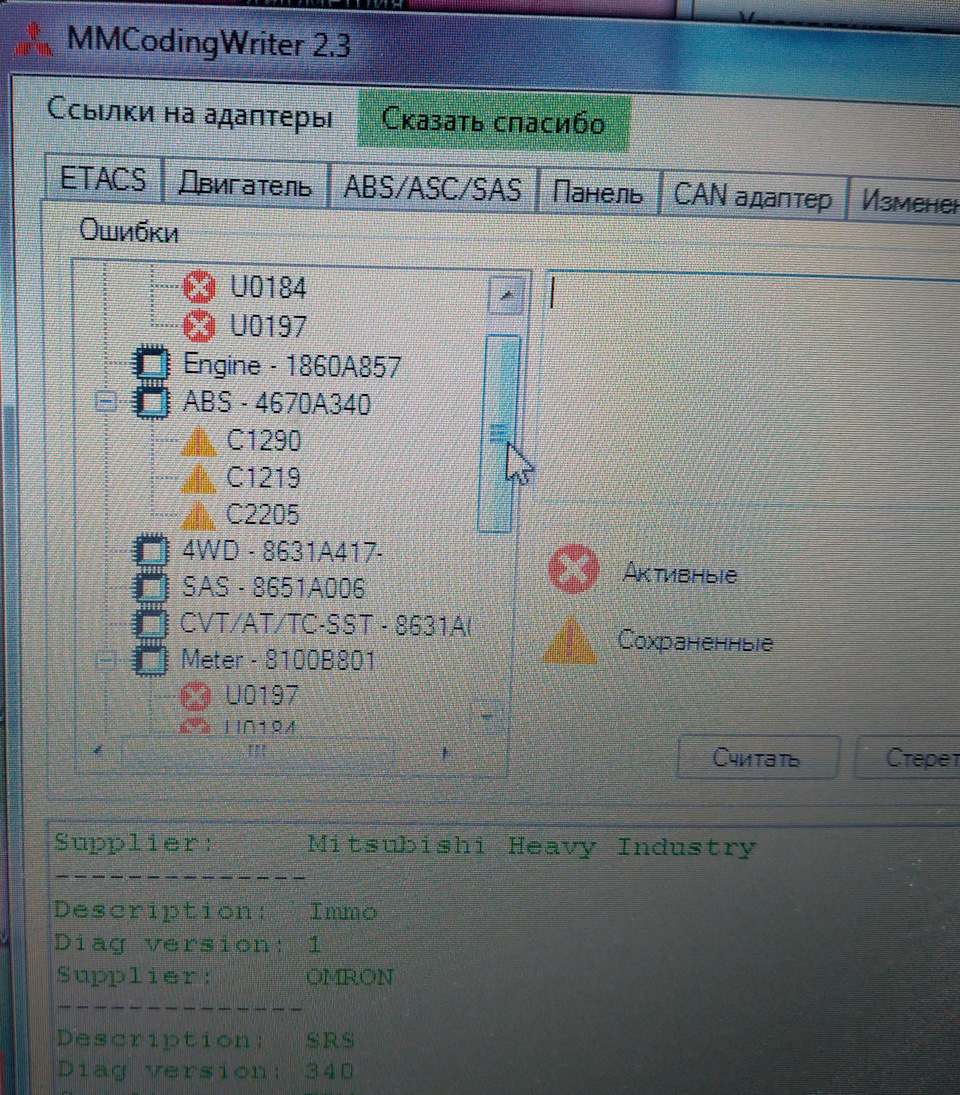Click the Supplier: OMRON log line
The height and width of the screenshot is (1095, 960).
click(225, 976)
